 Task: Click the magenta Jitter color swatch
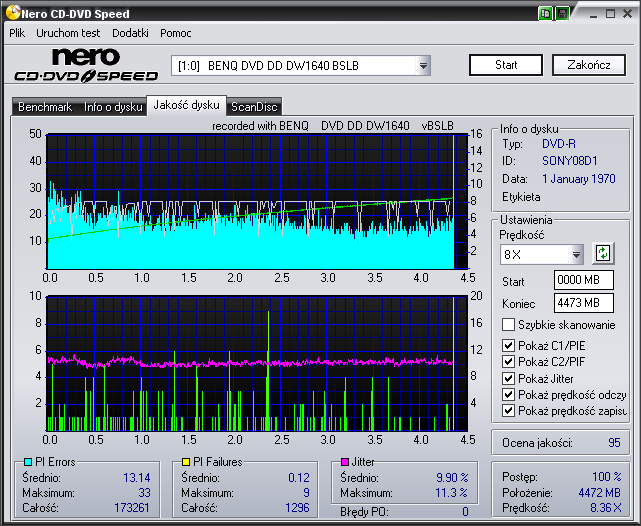click(345, 462)
